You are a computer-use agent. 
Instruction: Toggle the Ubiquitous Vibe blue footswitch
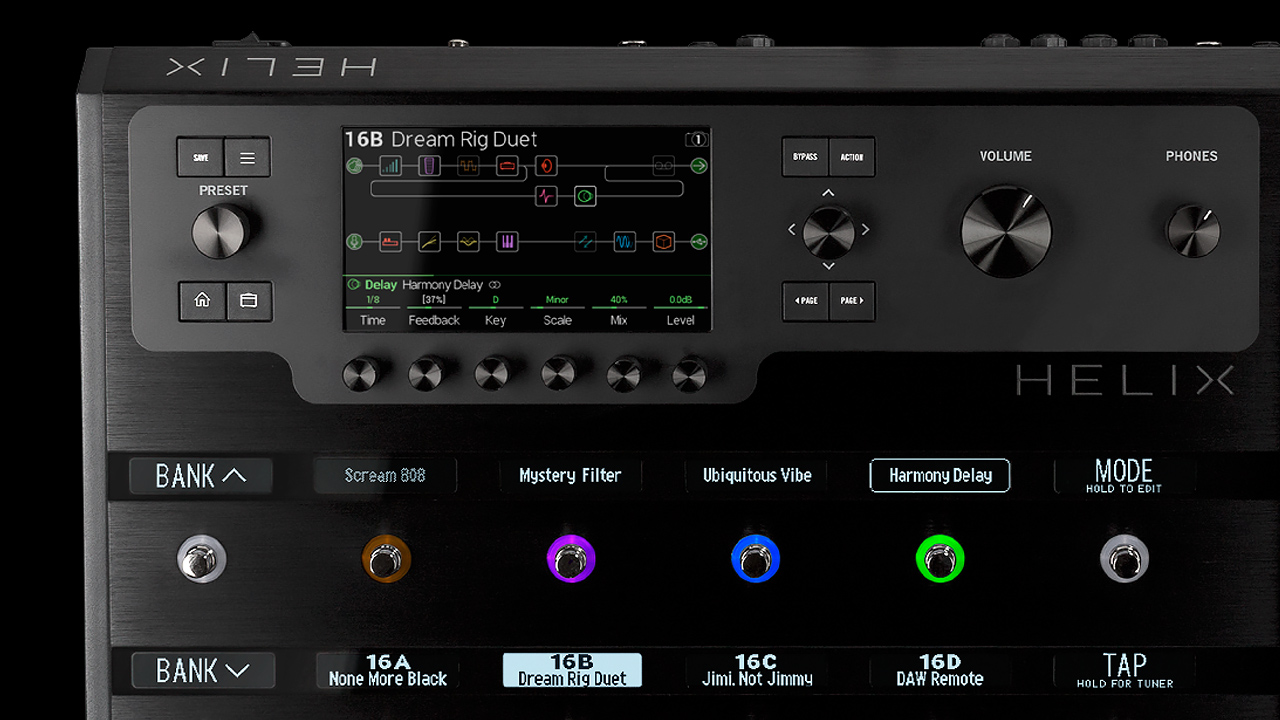[755, 560]
